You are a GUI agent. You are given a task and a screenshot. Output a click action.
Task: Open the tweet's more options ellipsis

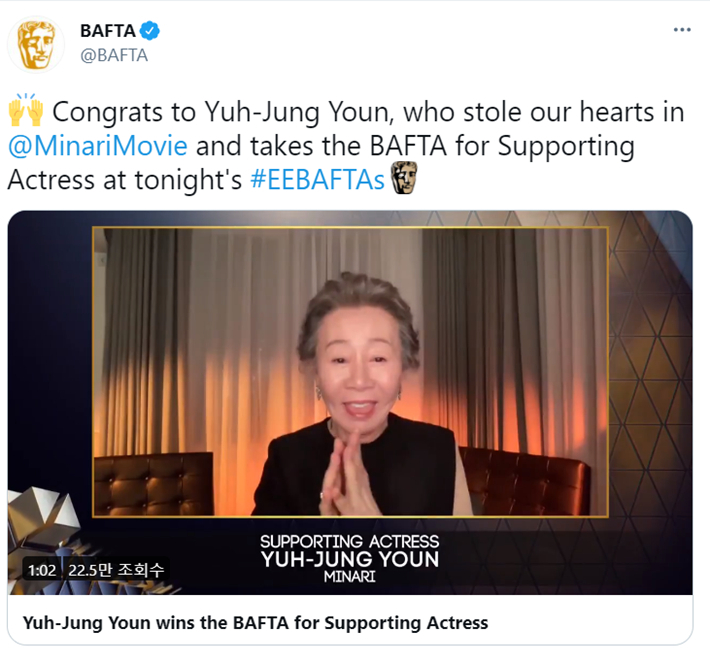pos(682,30)
